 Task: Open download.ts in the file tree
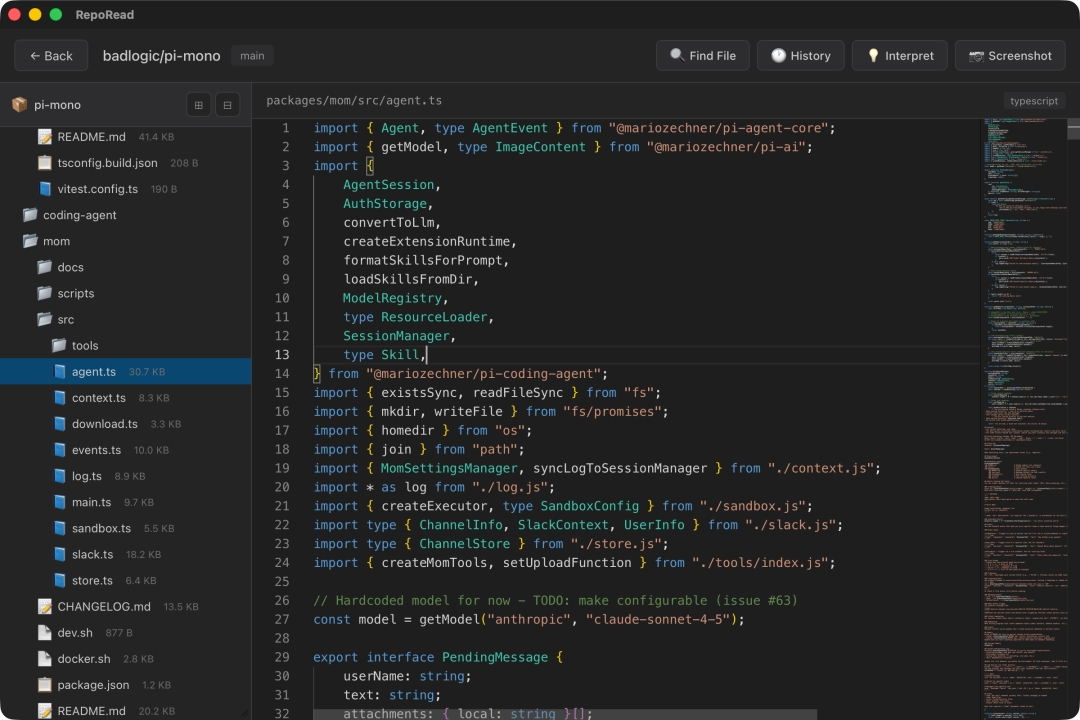pos(125,424)
